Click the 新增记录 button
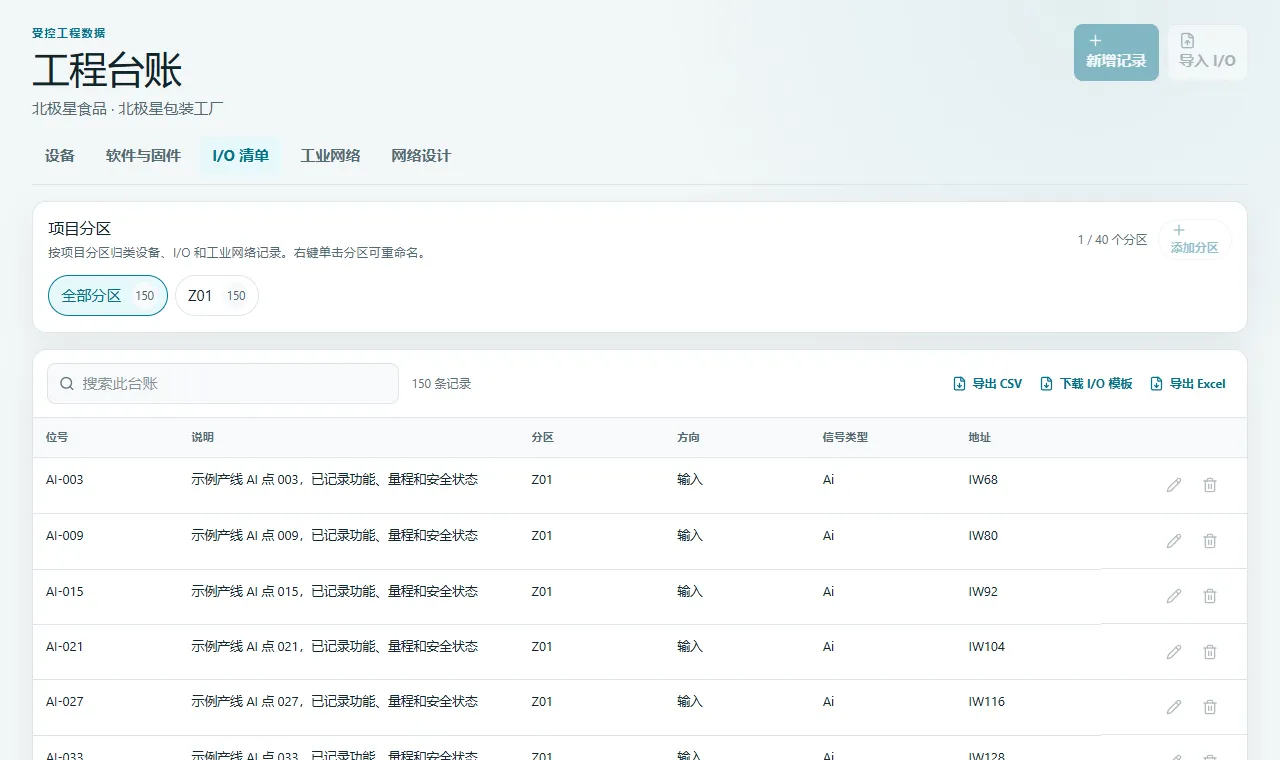 (1116, 52)
